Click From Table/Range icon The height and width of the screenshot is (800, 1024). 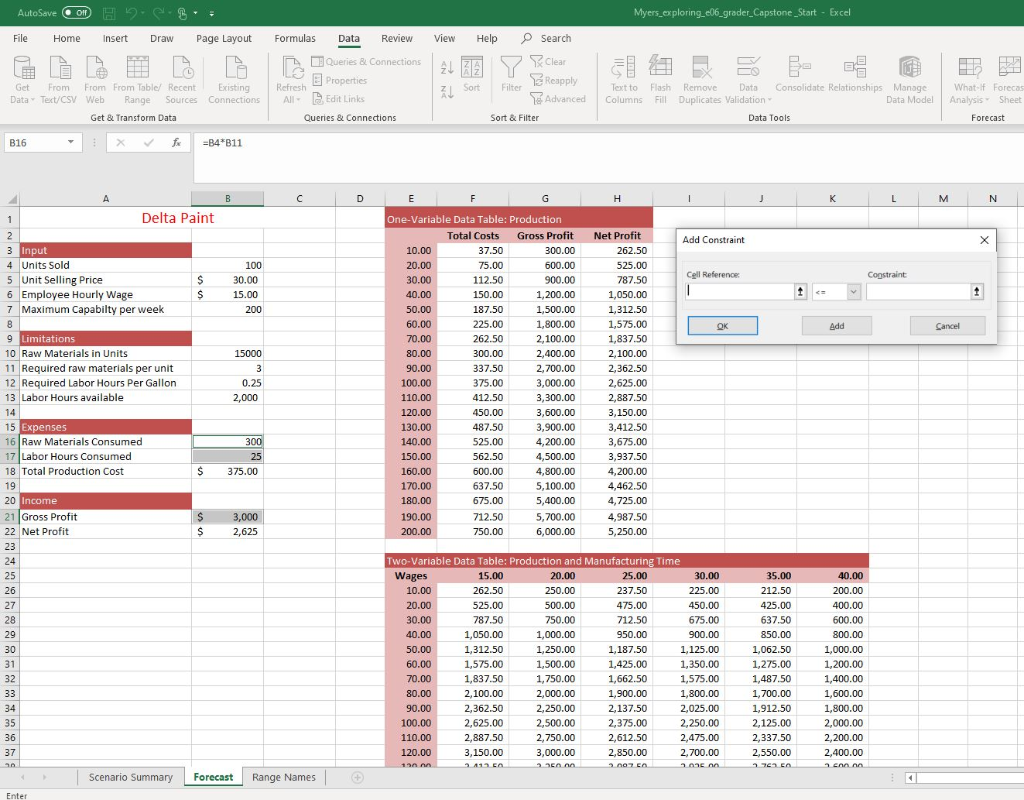pyautogui.click(x=137, y=80)
